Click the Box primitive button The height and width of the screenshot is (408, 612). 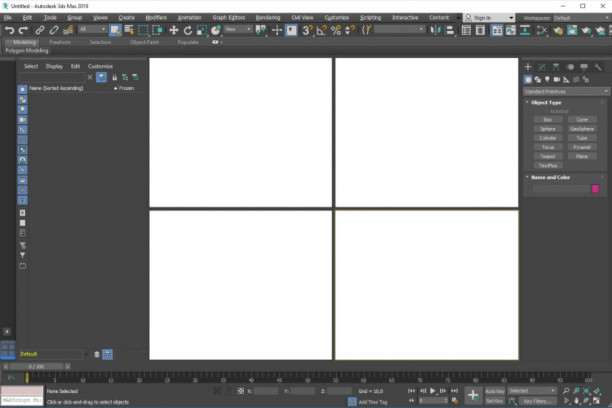[548, 119]
